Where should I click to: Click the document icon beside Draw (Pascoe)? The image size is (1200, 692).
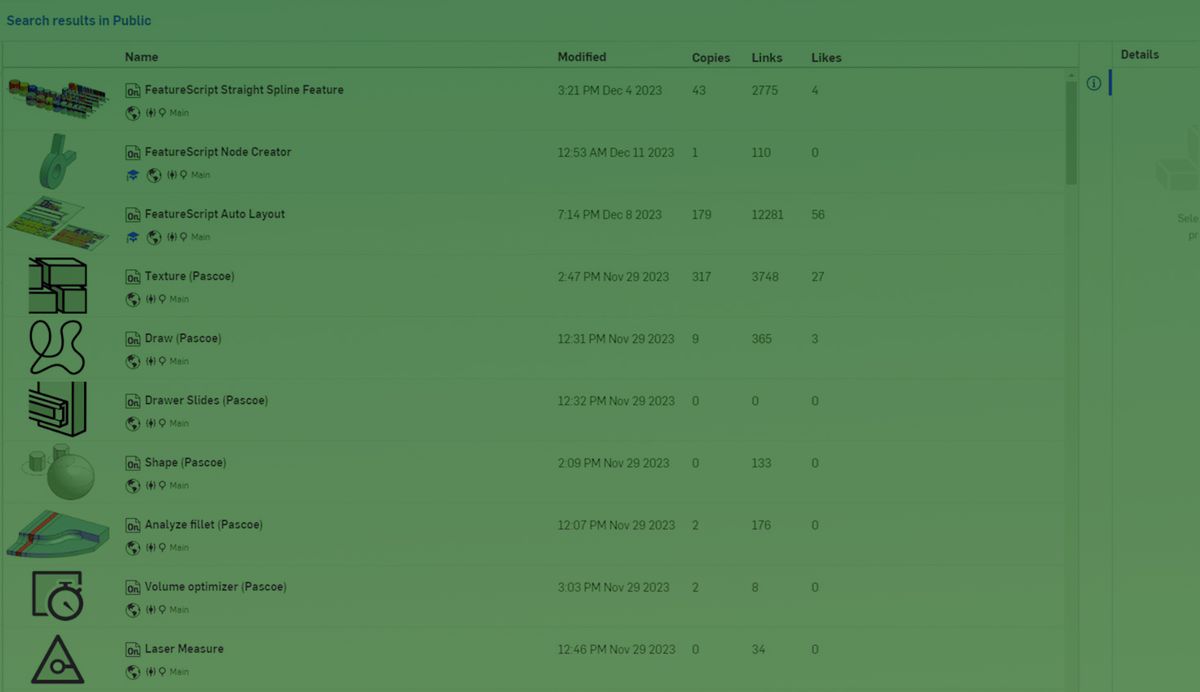[133, 339]
